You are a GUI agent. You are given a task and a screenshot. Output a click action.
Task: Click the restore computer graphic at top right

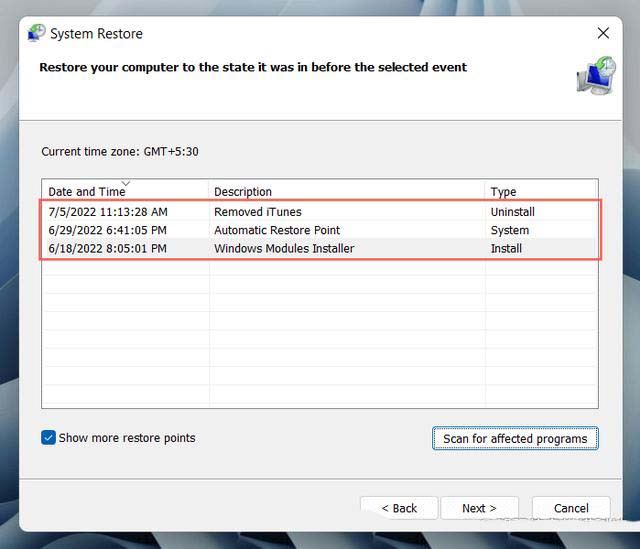[596, 77]
